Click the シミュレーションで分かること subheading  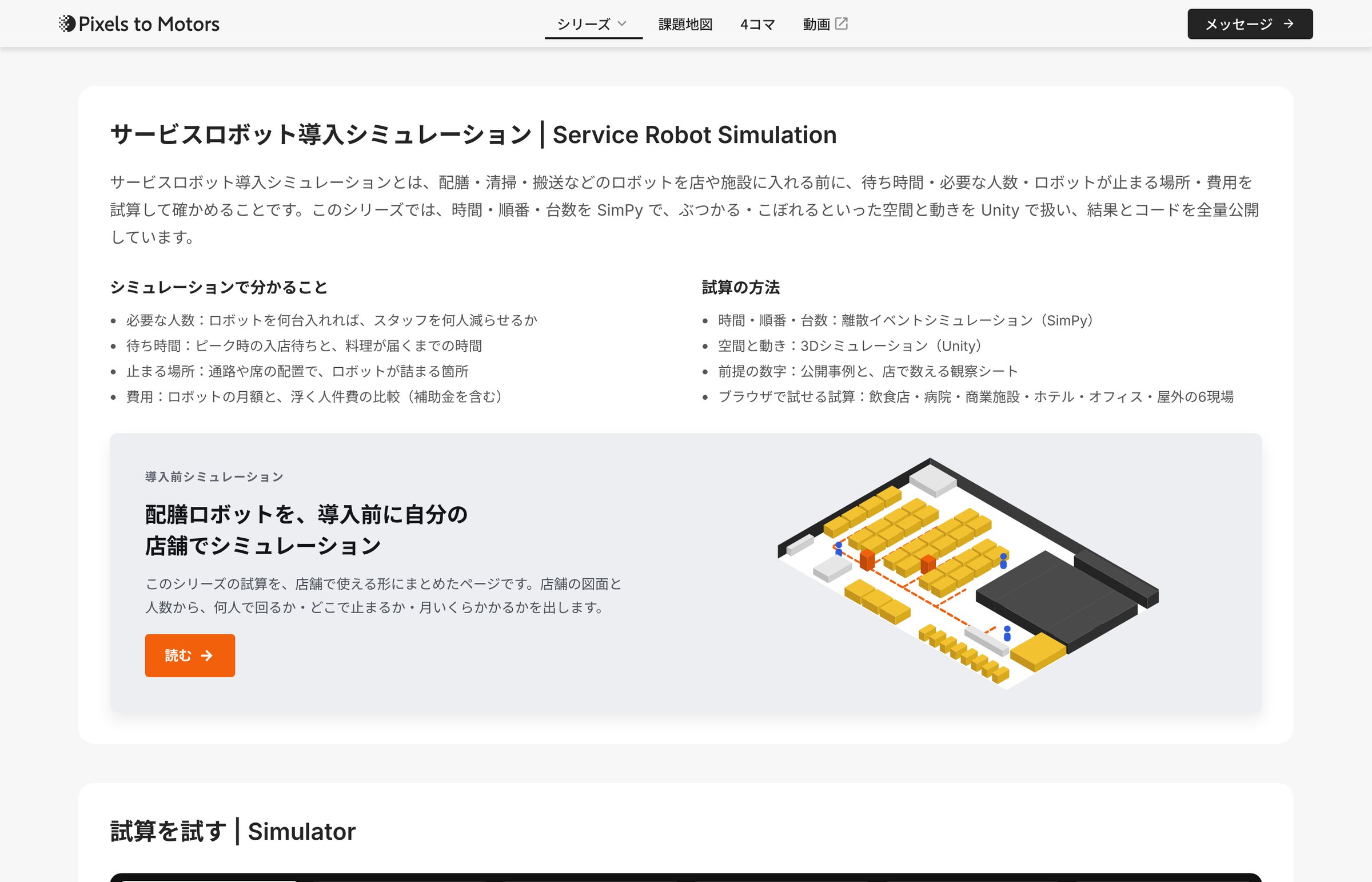tap(218, 287)
